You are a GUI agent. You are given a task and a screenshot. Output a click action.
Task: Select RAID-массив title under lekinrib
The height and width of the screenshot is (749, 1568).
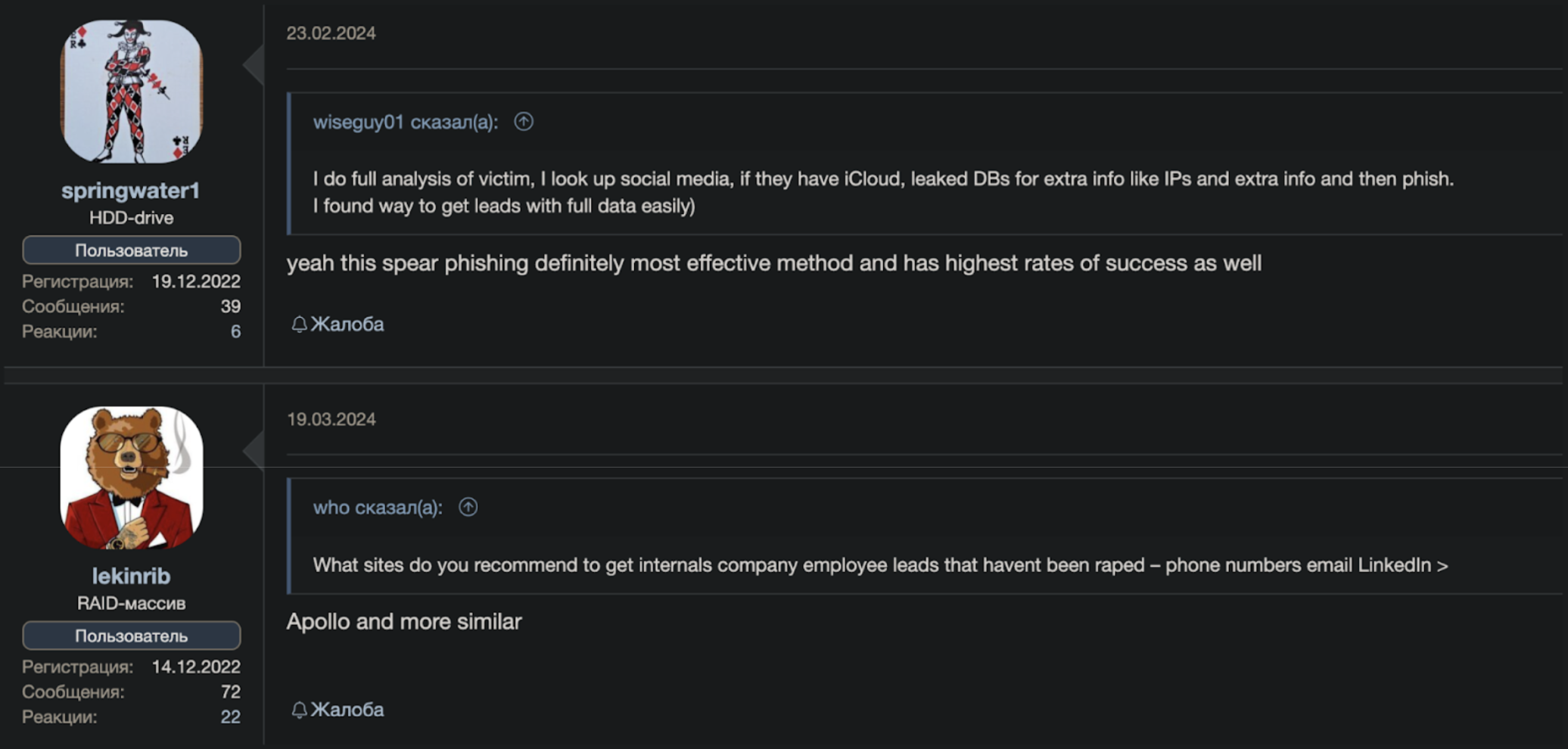[131, 603]
